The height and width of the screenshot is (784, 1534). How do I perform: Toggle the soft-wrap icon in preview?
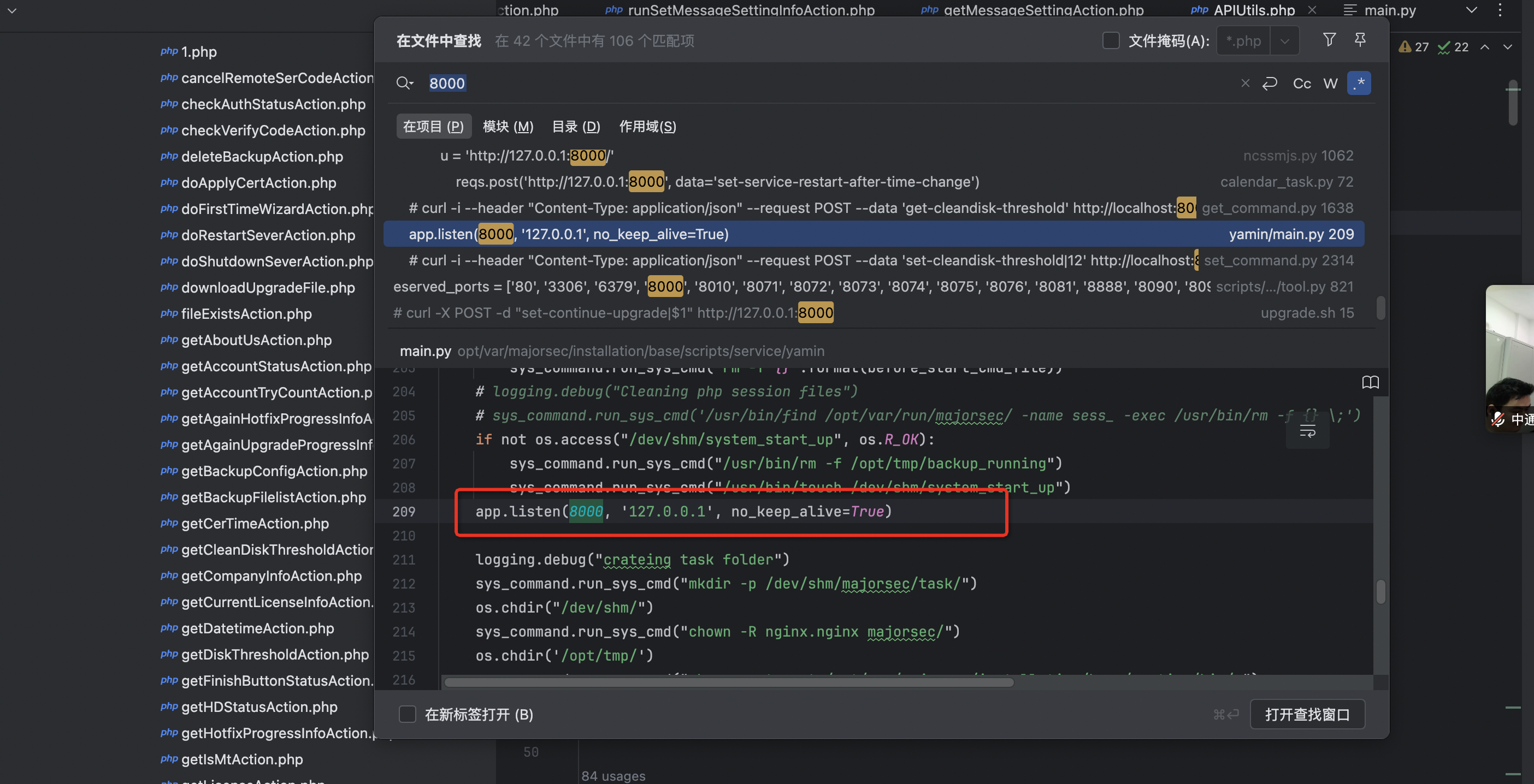click(x=1308, y=432)
